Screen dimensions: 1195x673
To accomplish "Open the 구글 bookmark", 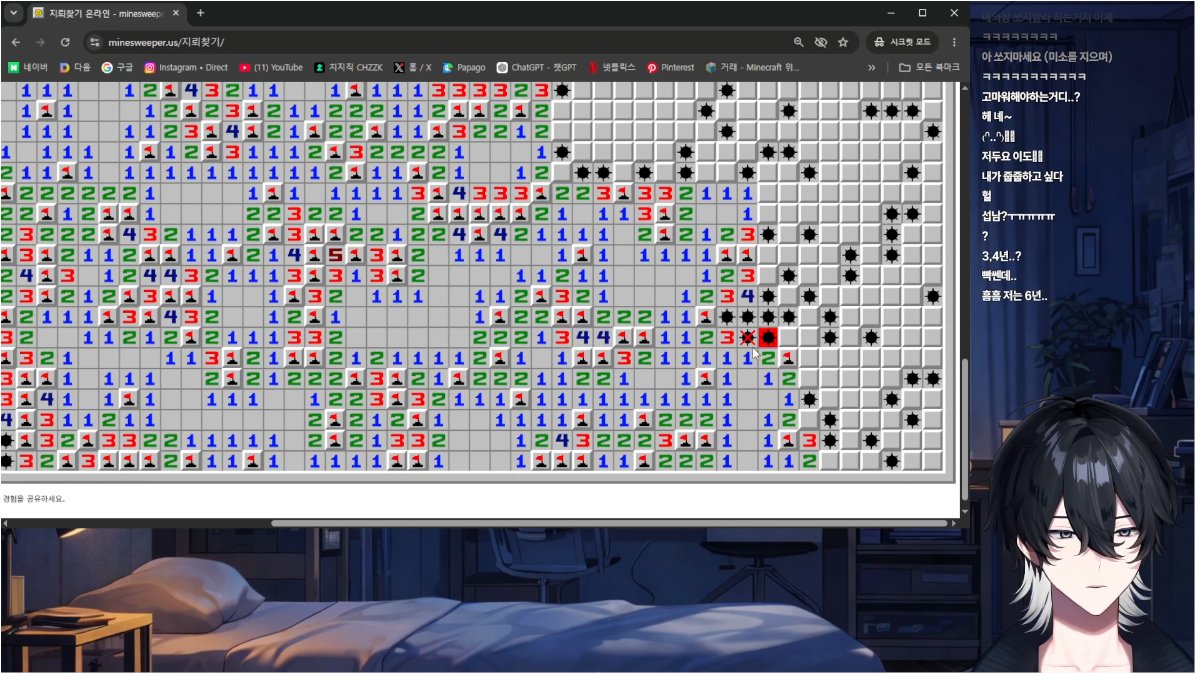I will pyautogui.click(x=117, y=67).
